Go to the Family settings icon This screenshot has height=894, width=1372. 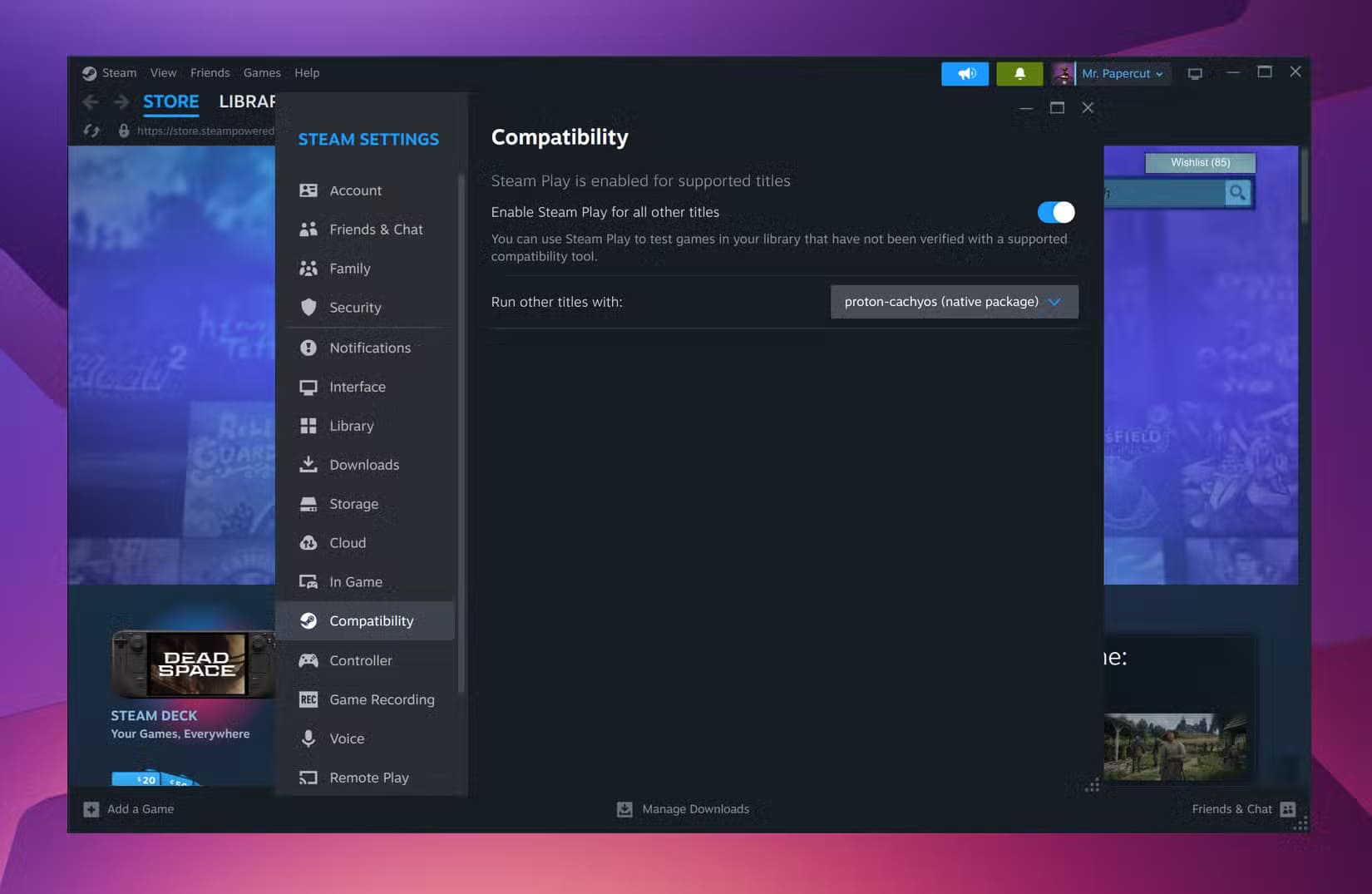(308, 269)
